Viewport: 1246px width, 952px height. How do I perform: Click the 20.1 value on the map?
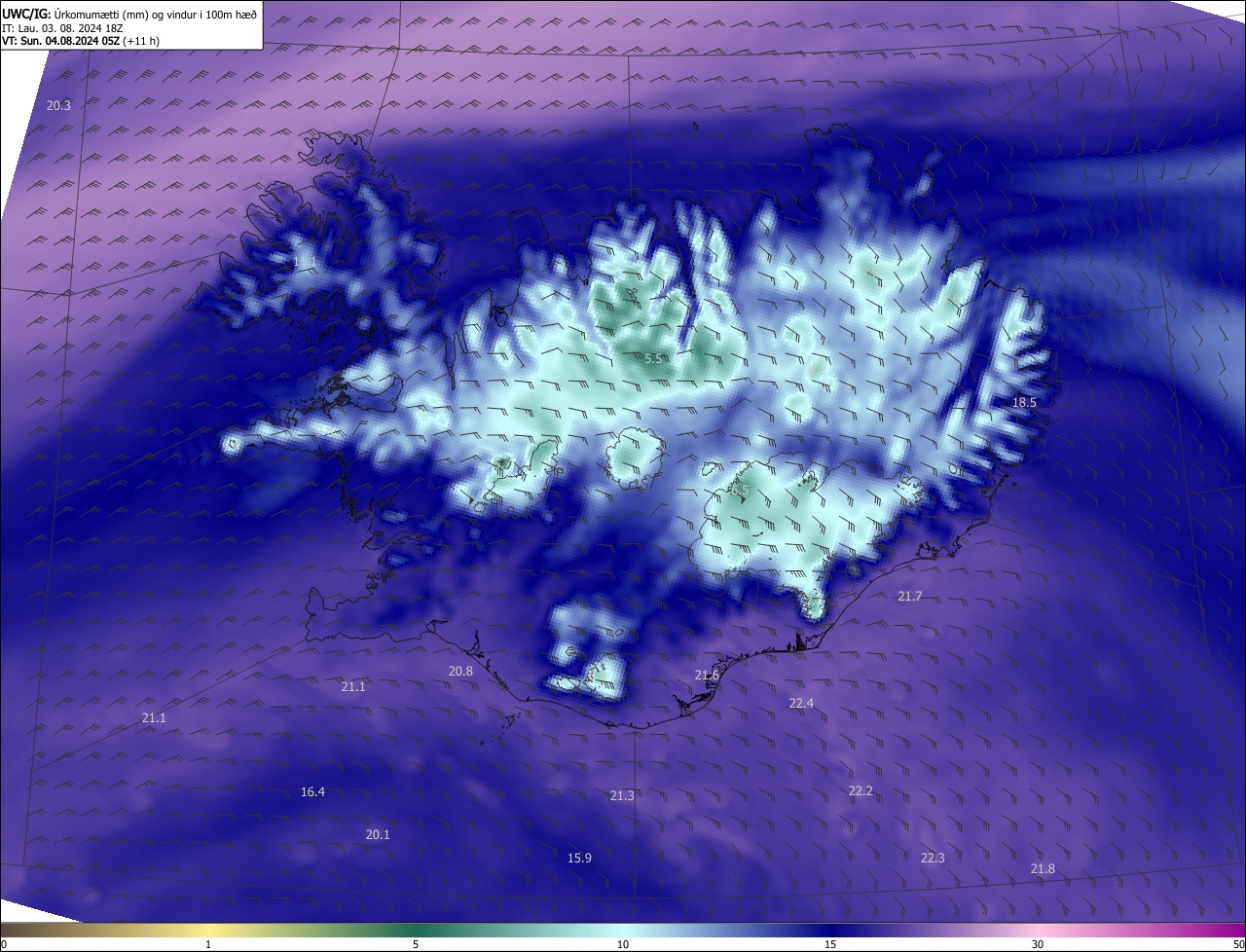point(378,834)
